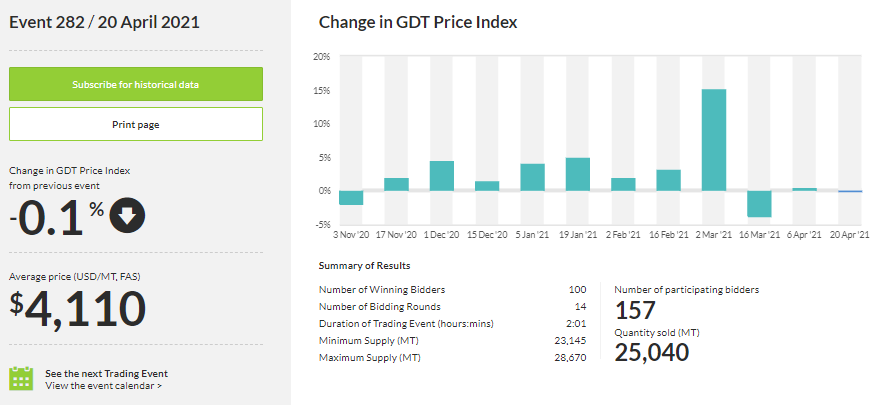Click the 15 Dec '20 bar
The width and height of the screenshot is (875, 405).
point(487,186)
